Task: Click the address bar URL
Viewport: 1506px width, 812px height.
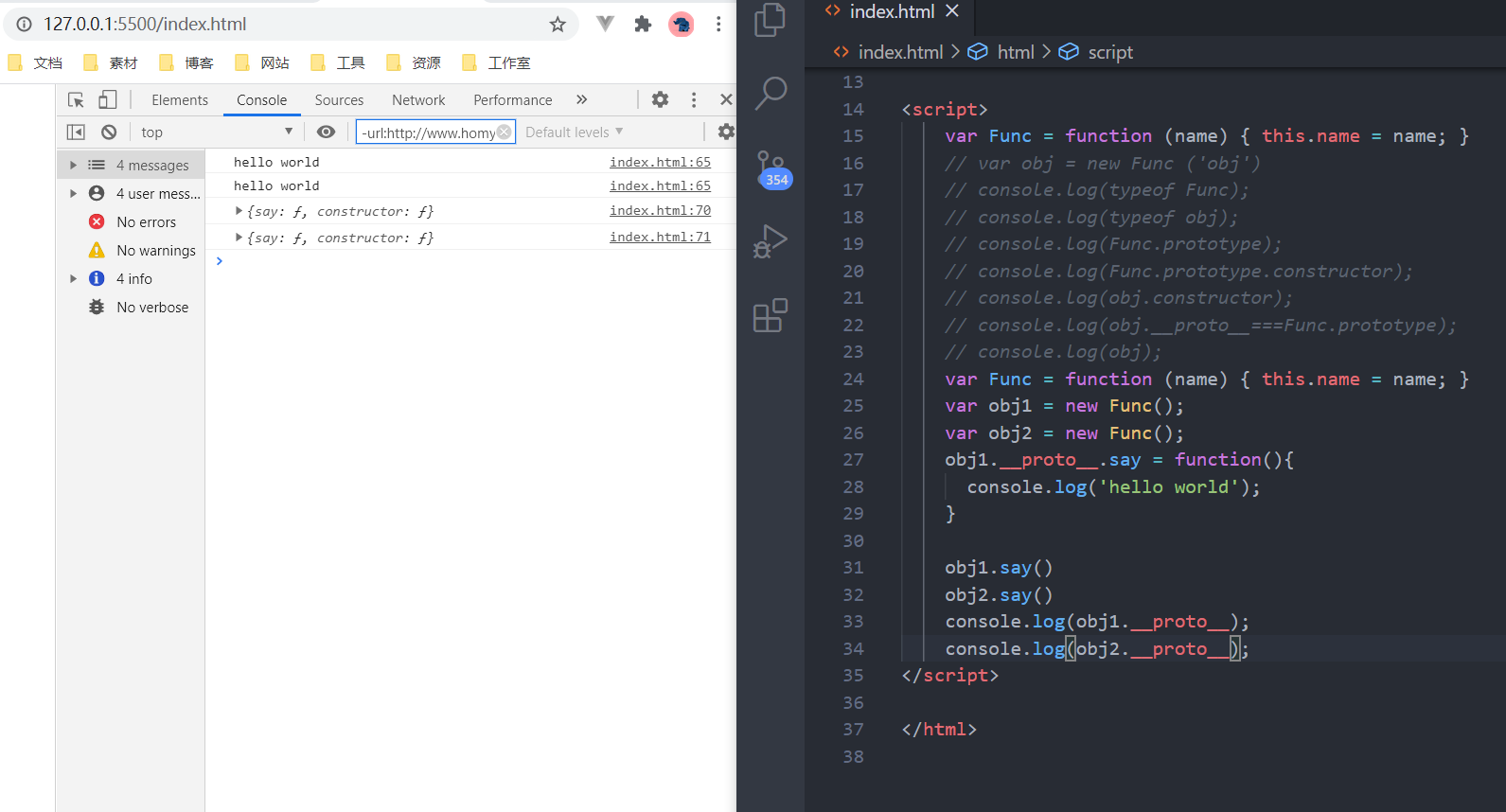Action: pyautogui.click(x=145, y=24)
